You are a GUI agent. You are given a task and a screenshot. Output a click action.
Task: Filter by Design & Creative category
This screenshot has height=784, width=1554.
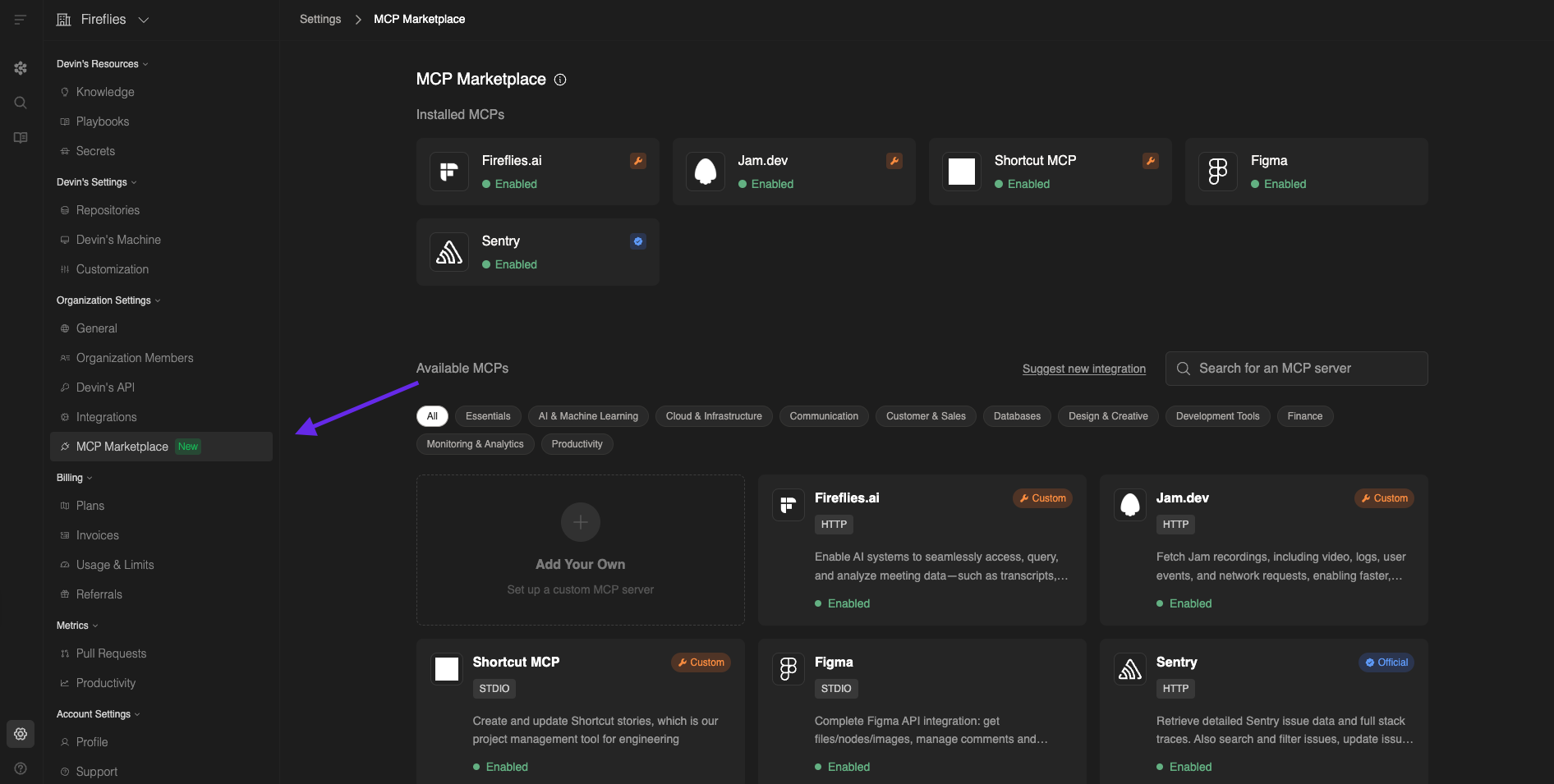tap(1108, 416)
